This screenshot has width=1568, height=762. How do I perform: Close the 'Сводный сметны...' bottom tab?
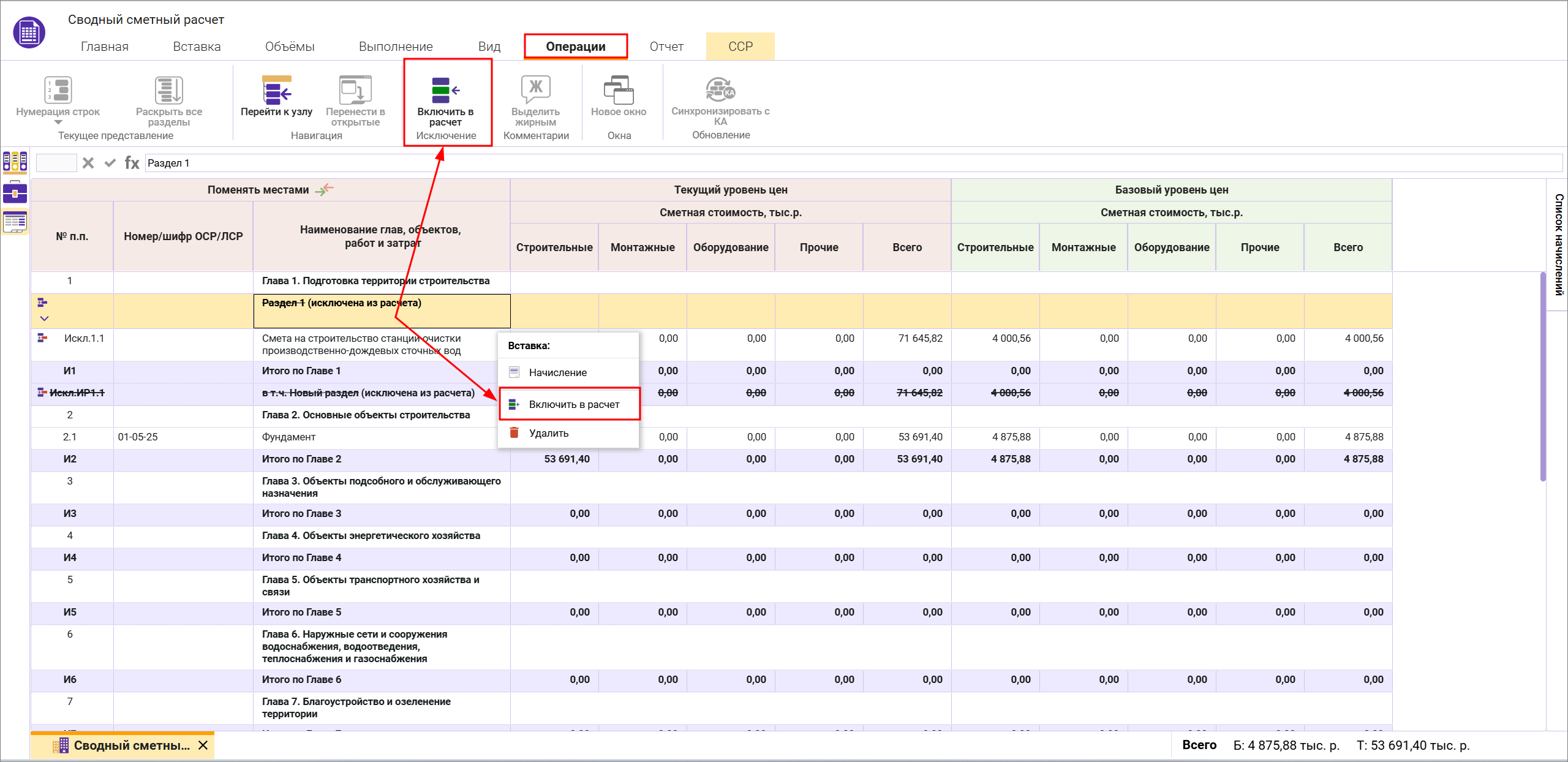[203, 745]
